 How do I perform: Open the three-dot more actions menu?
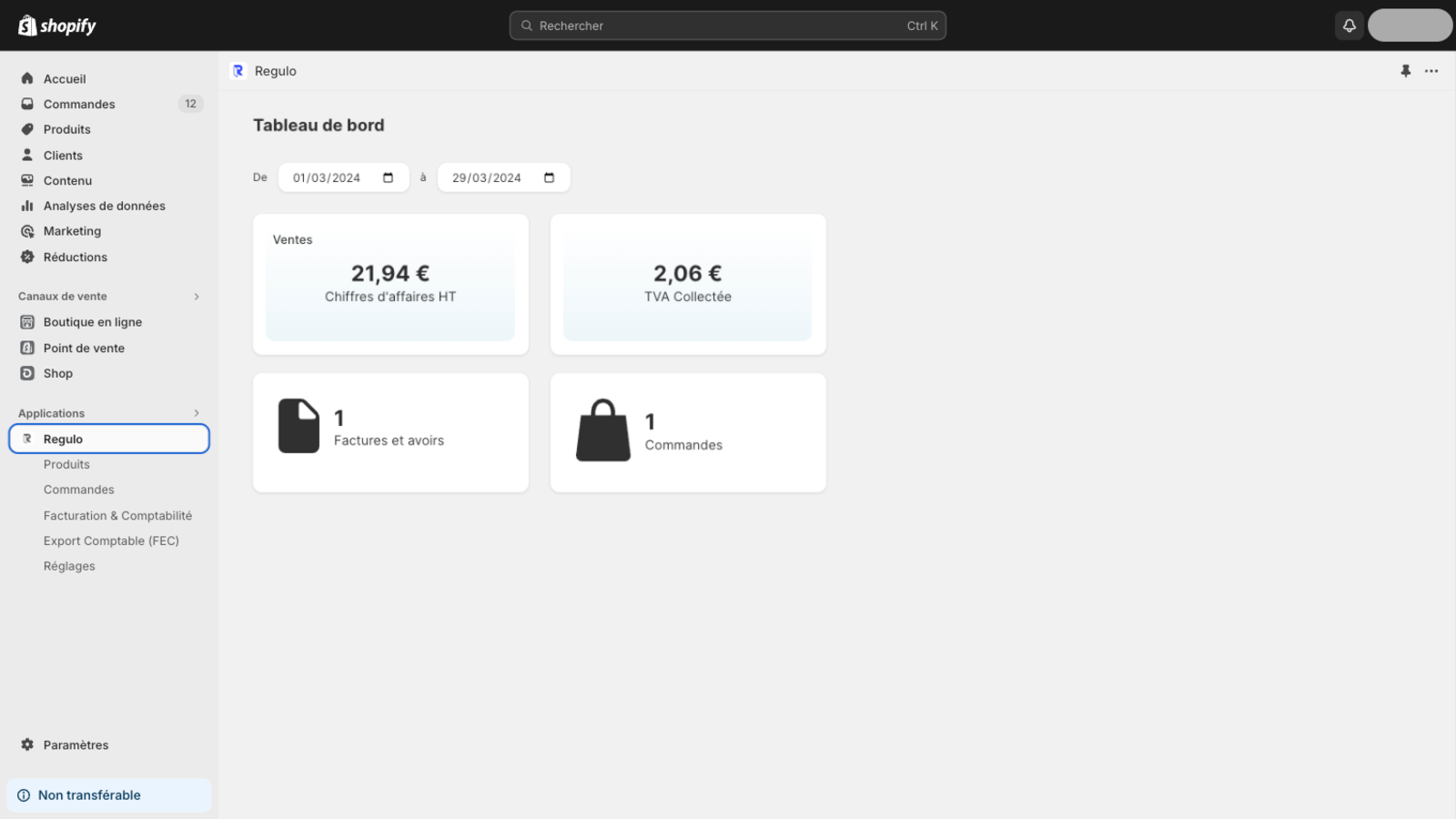1431,71
